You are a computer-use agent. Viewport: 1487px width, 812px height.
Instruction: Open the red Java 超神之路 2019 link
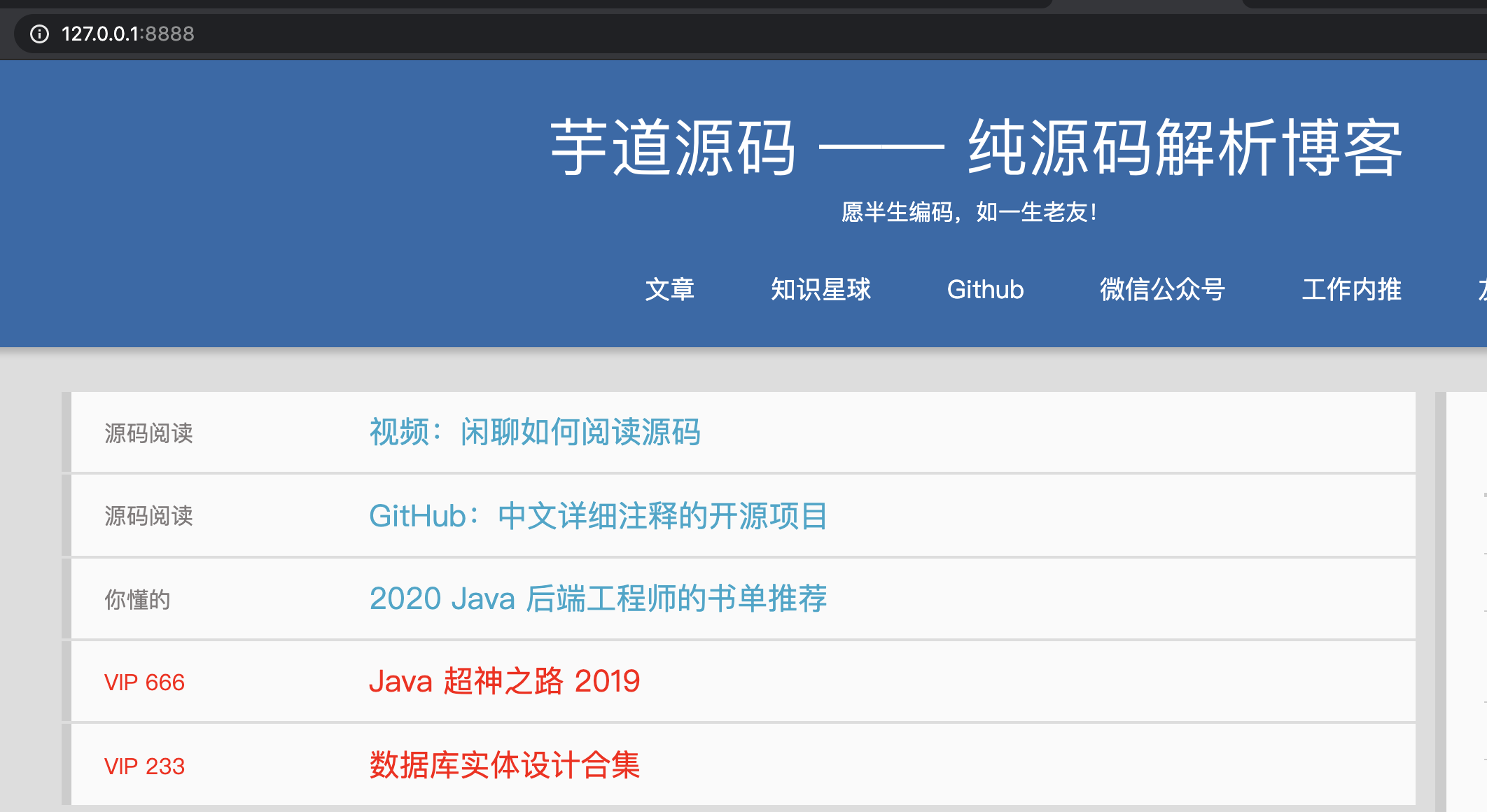(x=504, y=681)
